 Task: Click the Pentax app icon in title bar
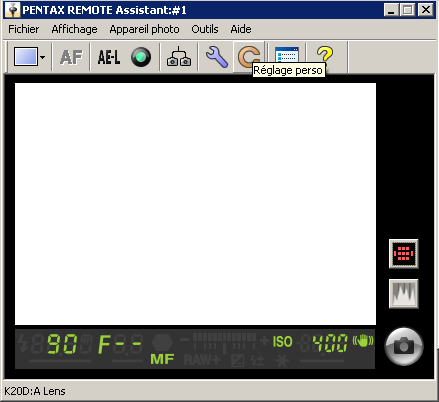tap(13, 10)
